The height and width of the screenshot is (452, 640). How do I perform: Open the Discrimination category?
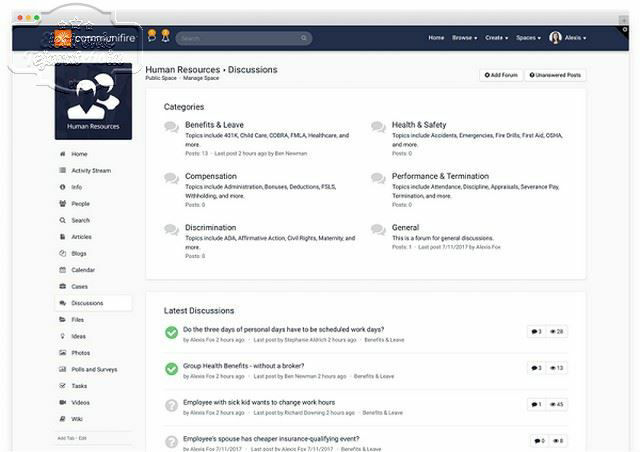click(211, 227)
